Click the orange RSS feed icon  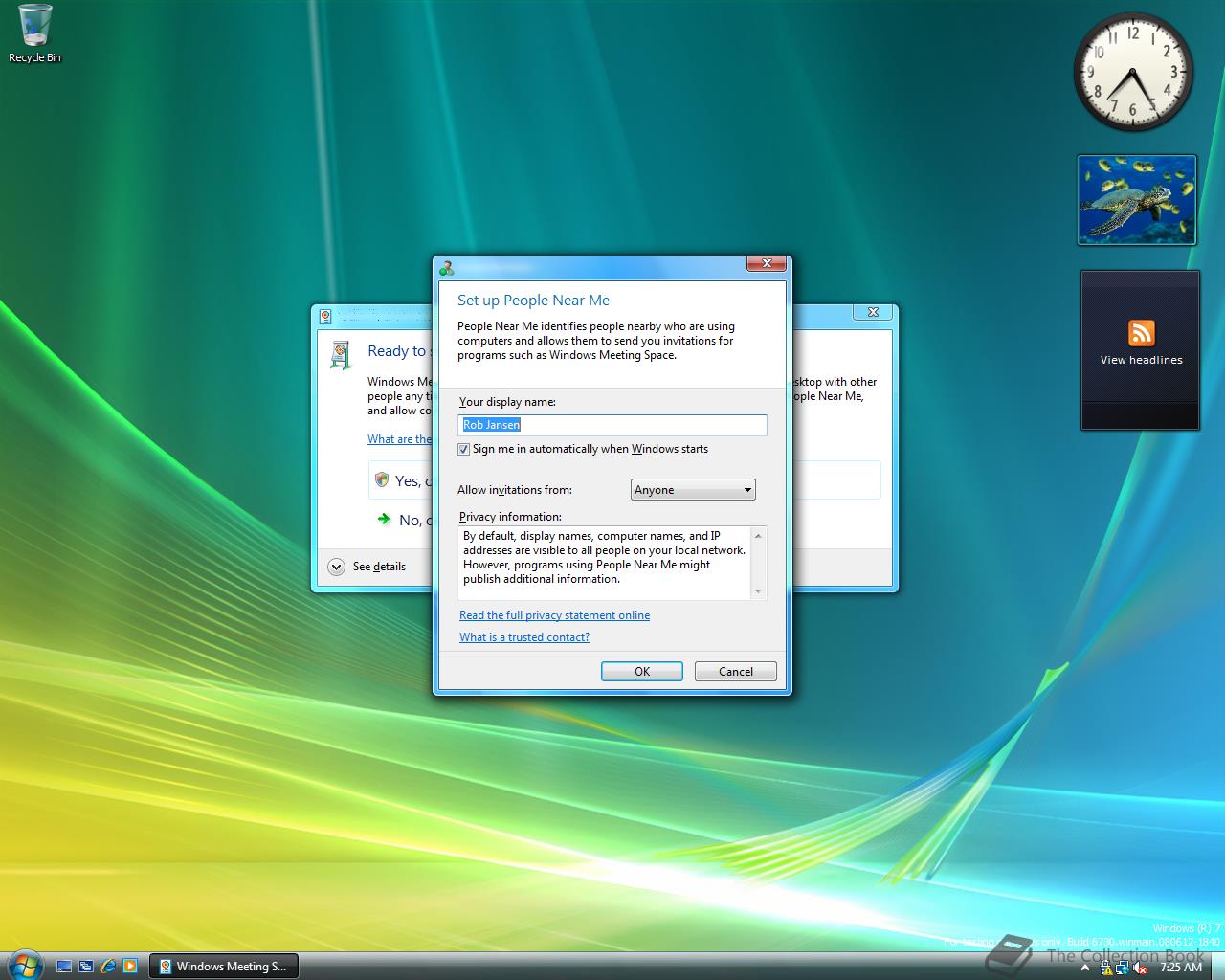click(x=1141, y=332)
